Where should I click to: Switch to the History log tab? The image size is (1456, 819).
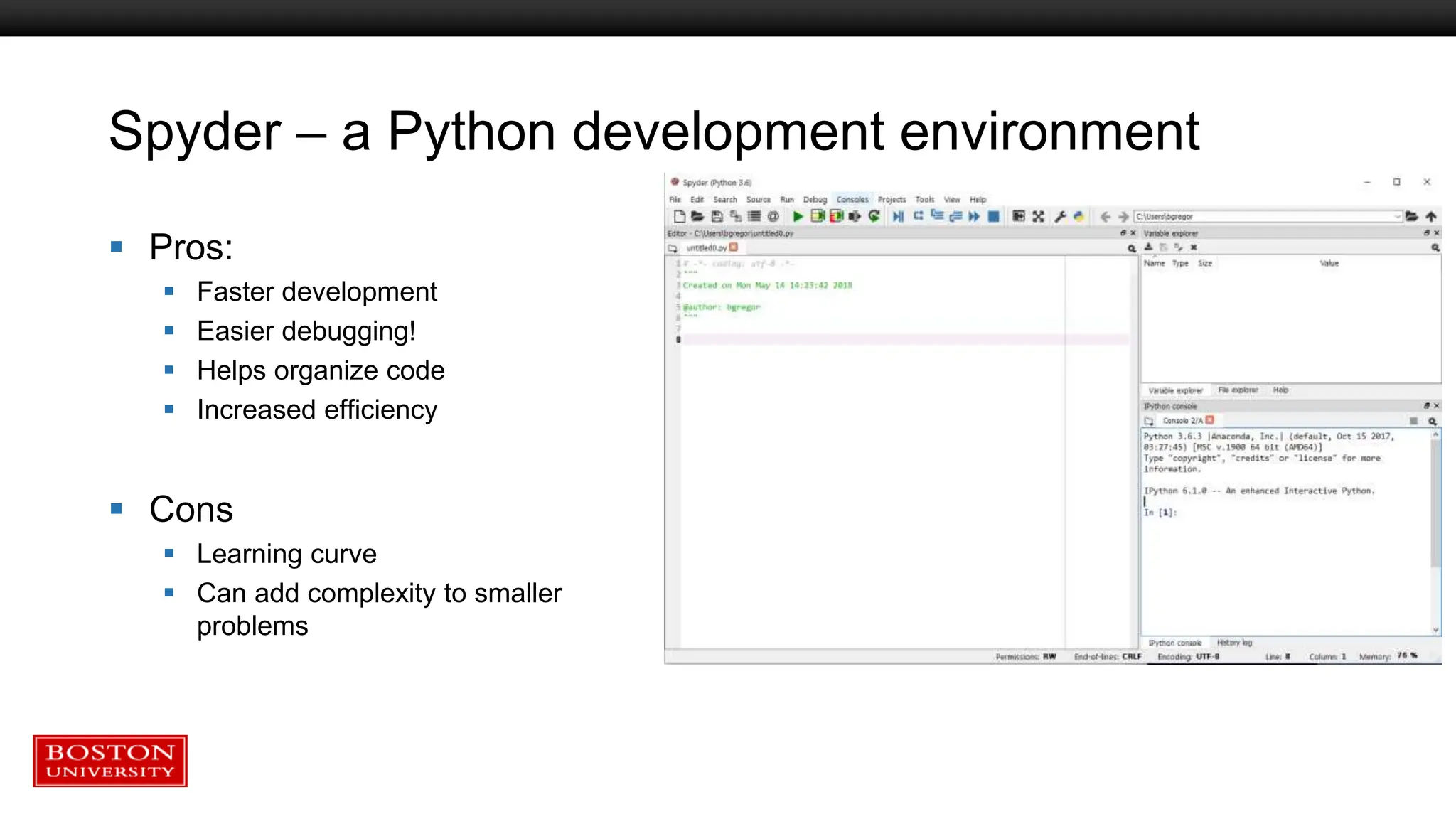[x=1234, y=643]
